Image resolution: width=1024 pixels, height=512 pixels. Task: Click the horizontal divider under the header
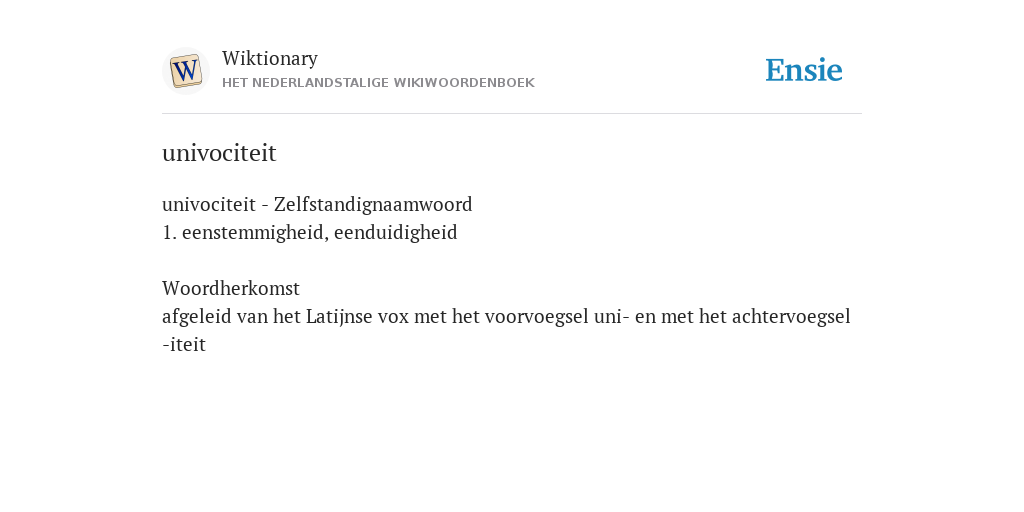pos(512,114)
